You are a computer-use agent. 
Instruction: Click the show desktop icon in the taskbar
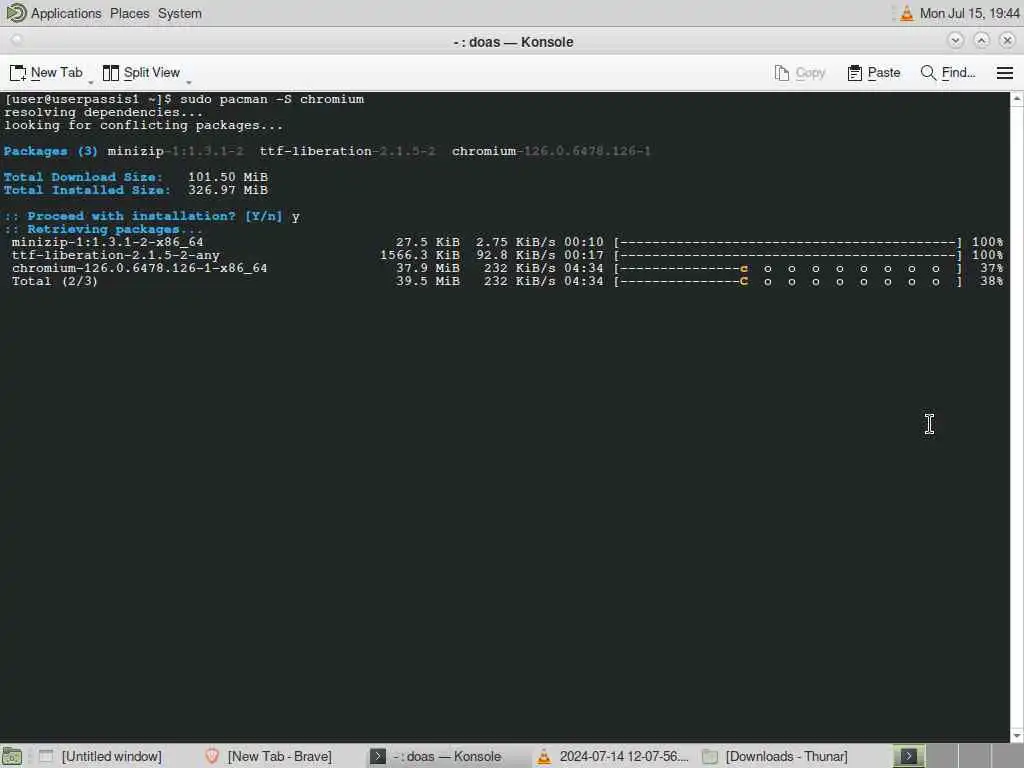click(x=12, y=756)
